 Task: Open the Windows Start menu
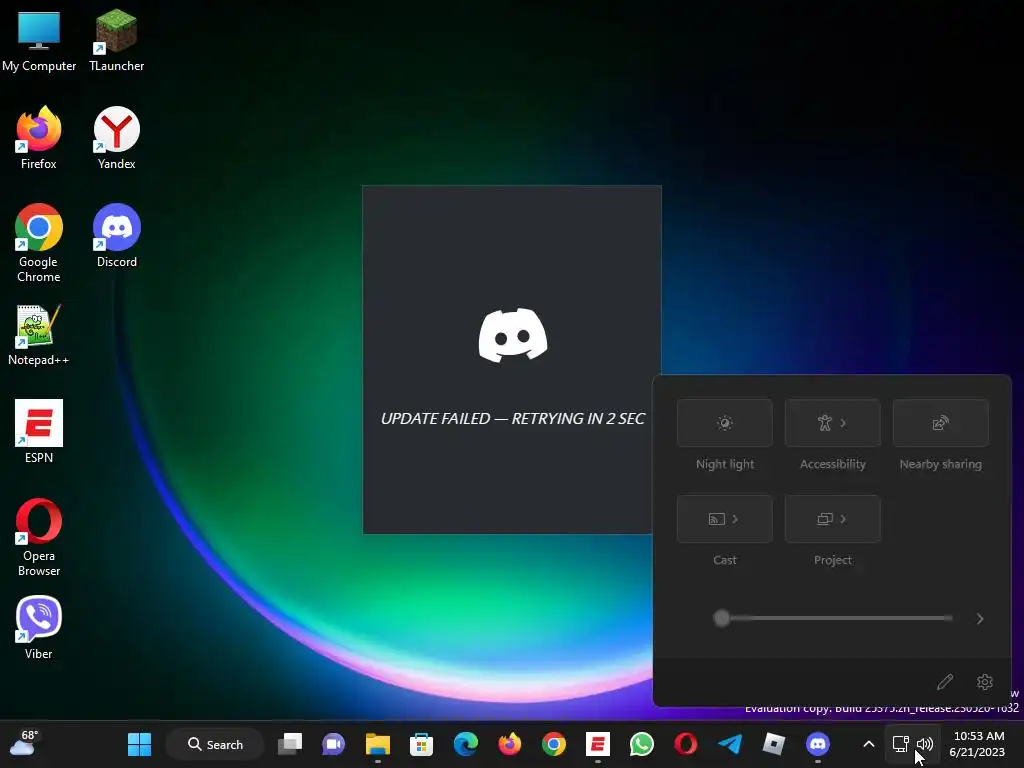click(139, 744)
